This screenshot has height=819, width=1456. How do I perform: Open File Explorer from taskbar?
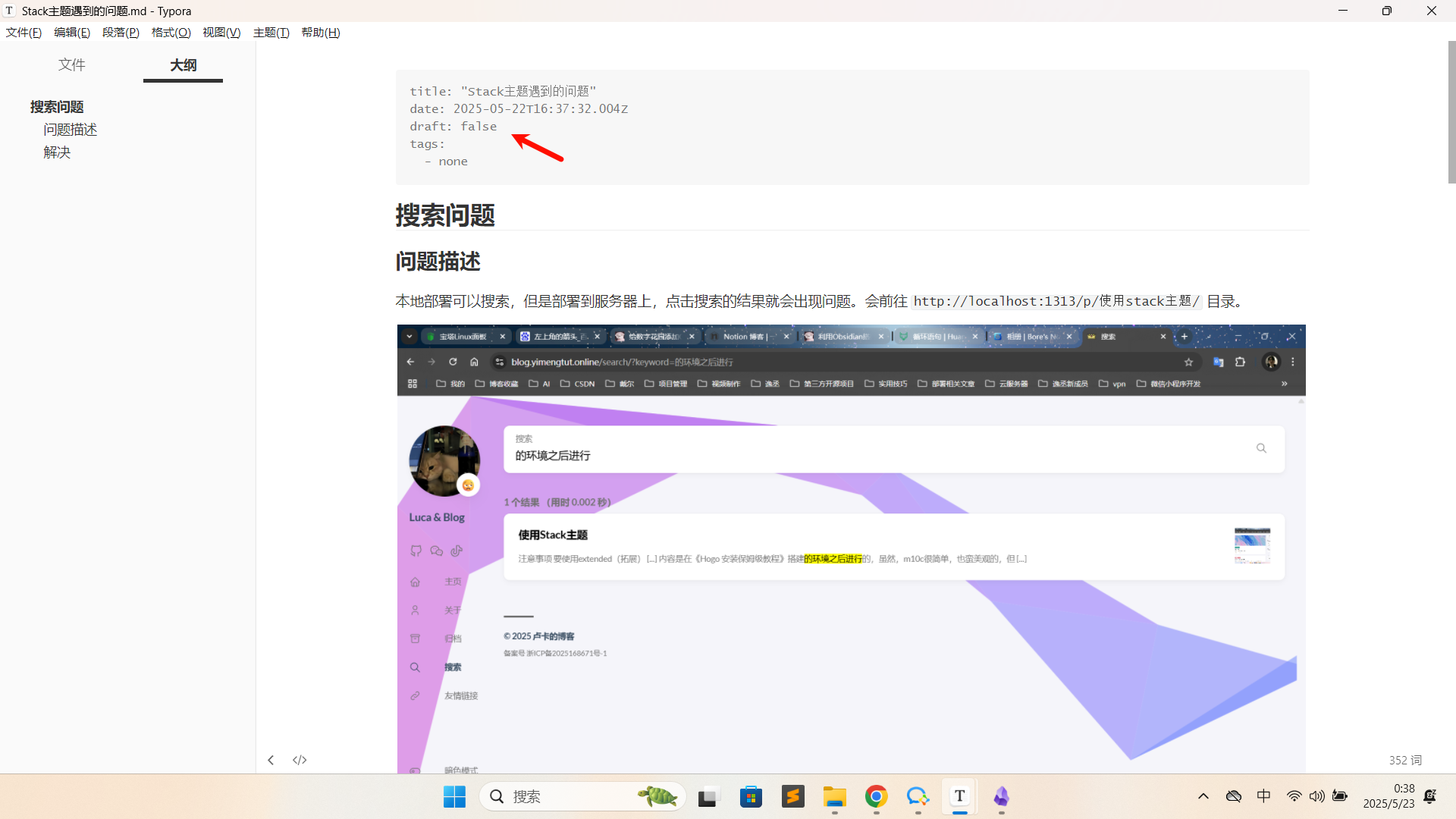835,796
